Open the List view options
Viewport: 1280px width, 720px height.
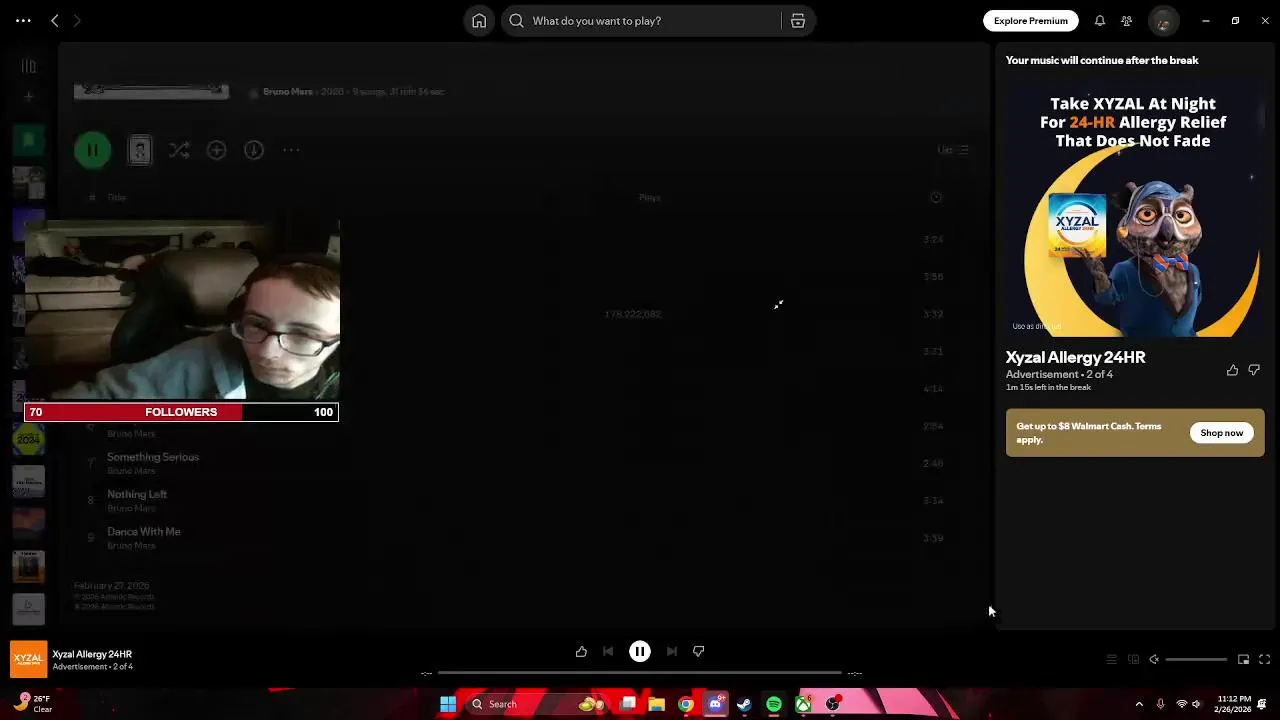click(x=953, y=150)
